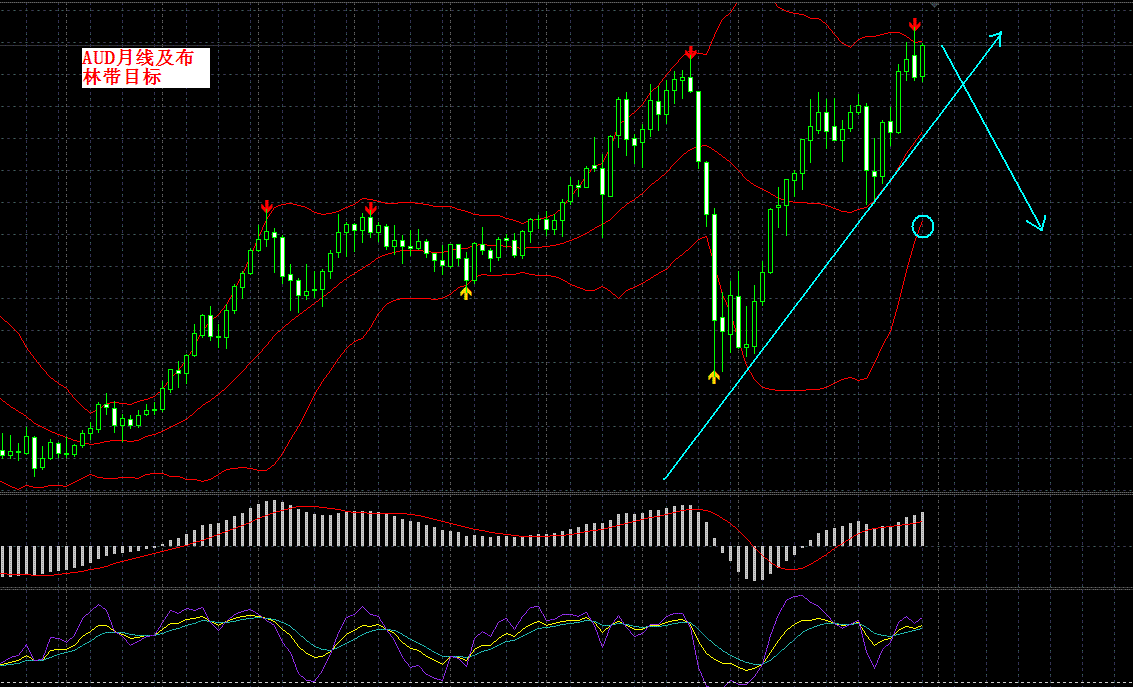1133x687 pixels.
Task: Click the cyan downward arrowhead tip
Action: click(x=1043, y=230)
